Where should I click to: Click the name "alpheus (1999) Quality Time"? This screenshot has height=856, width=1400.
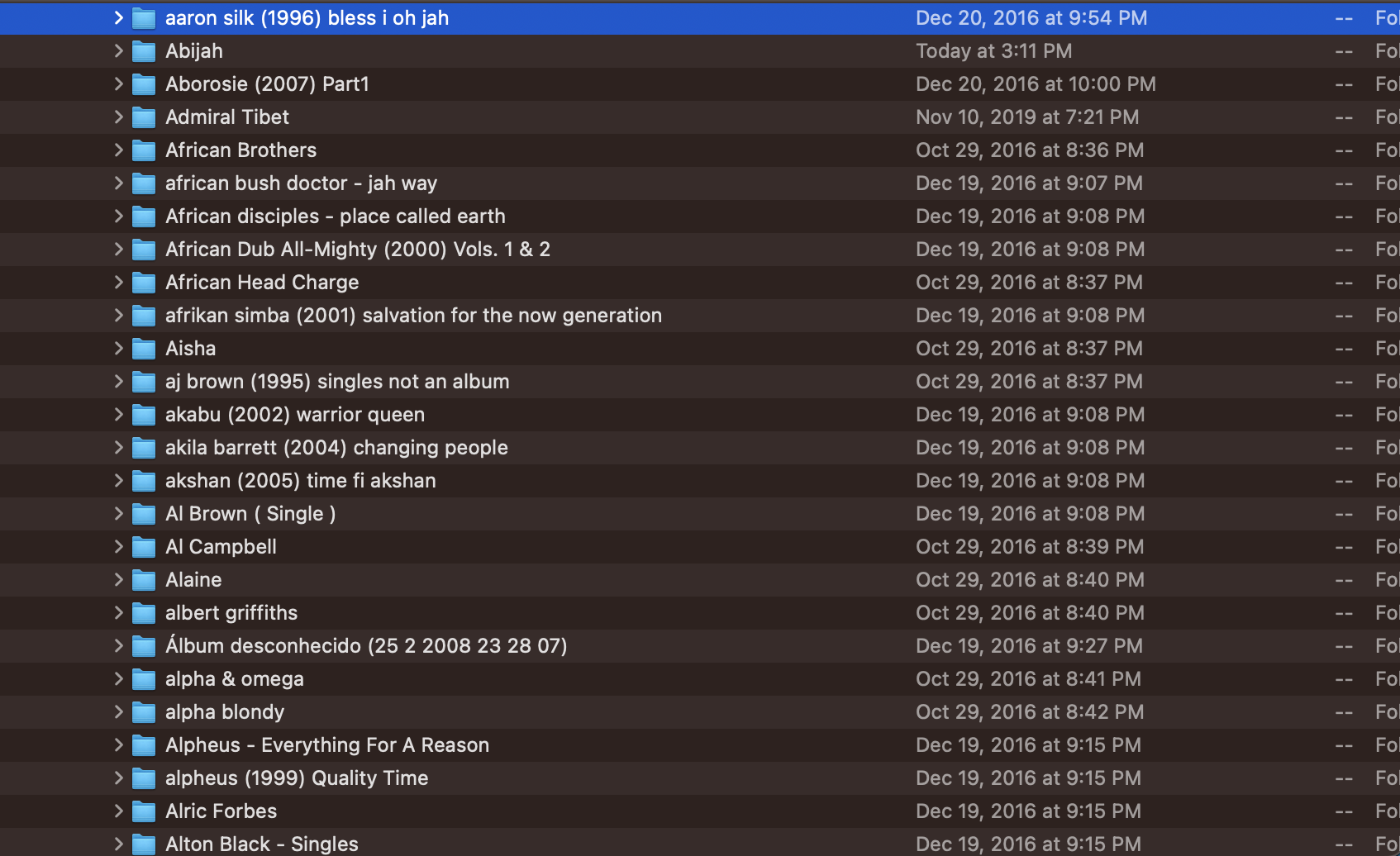click(297, 778)
